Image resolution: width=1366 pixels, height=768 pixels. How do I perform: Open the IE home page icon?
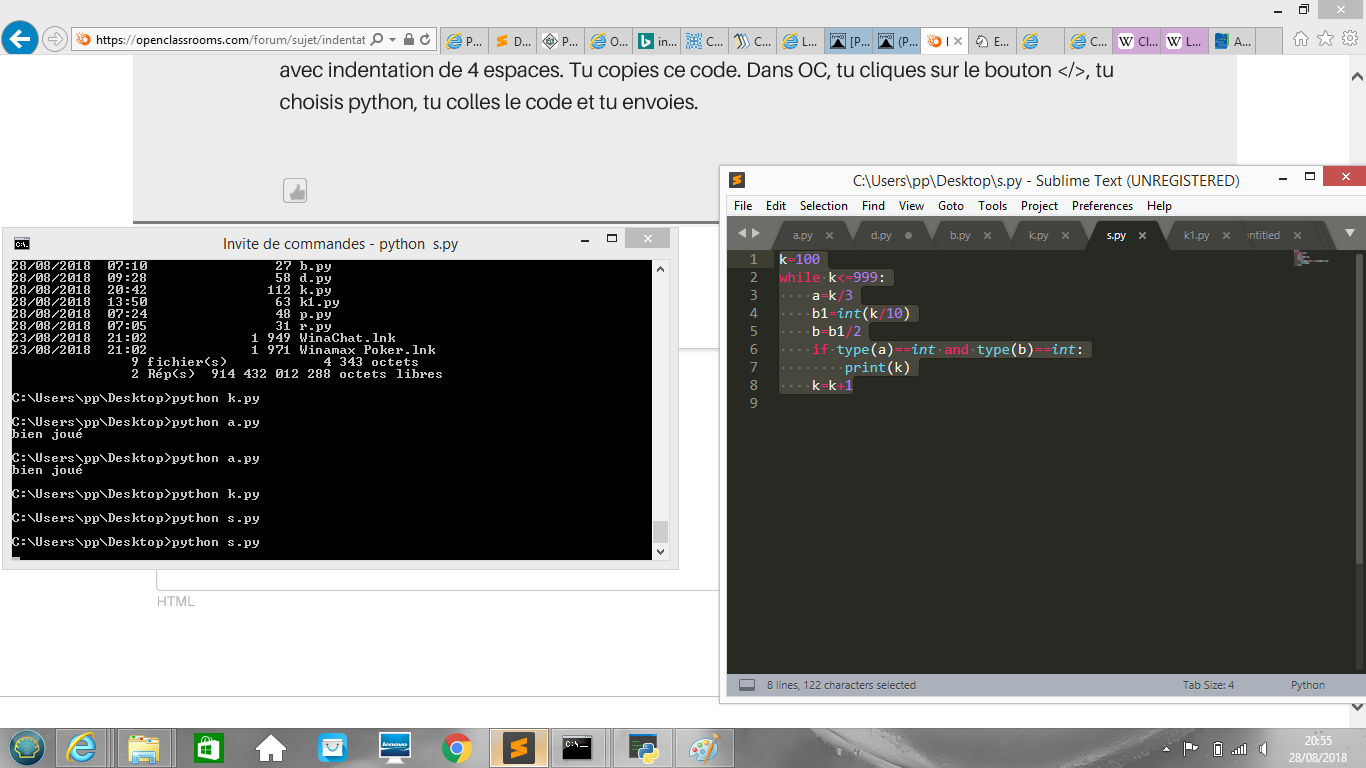point(1300,39)
